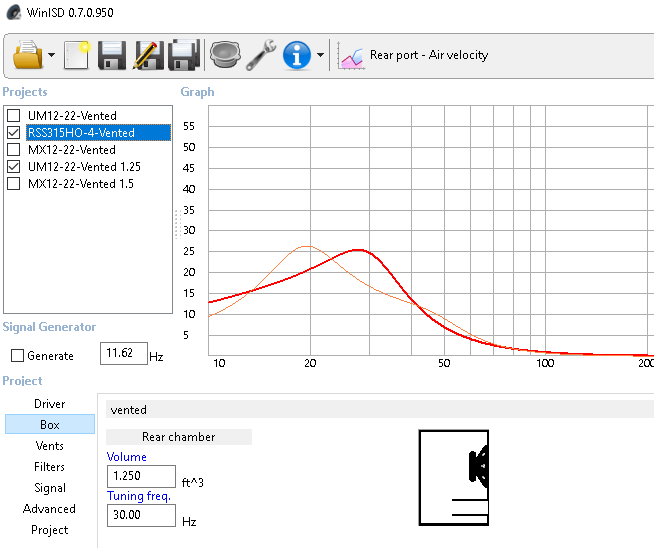Image resolution: width=654 pixels, height=548 pixels.
Task: Select MX12-22-Vented 1.5 project name
Action: coord(81,184)
